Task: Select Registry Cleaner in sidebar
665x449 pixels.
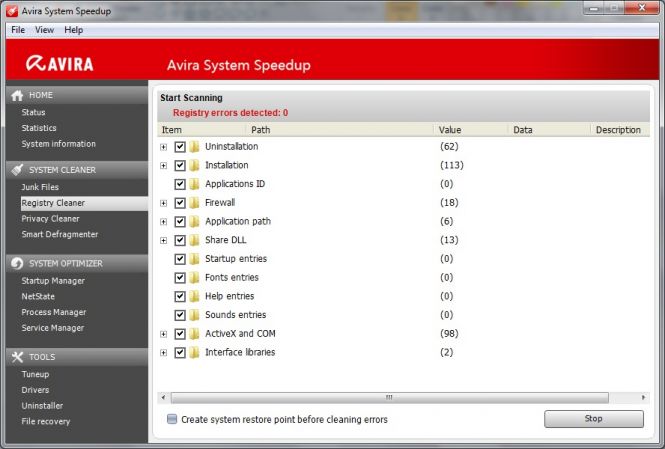Action: tap(84, 203)
